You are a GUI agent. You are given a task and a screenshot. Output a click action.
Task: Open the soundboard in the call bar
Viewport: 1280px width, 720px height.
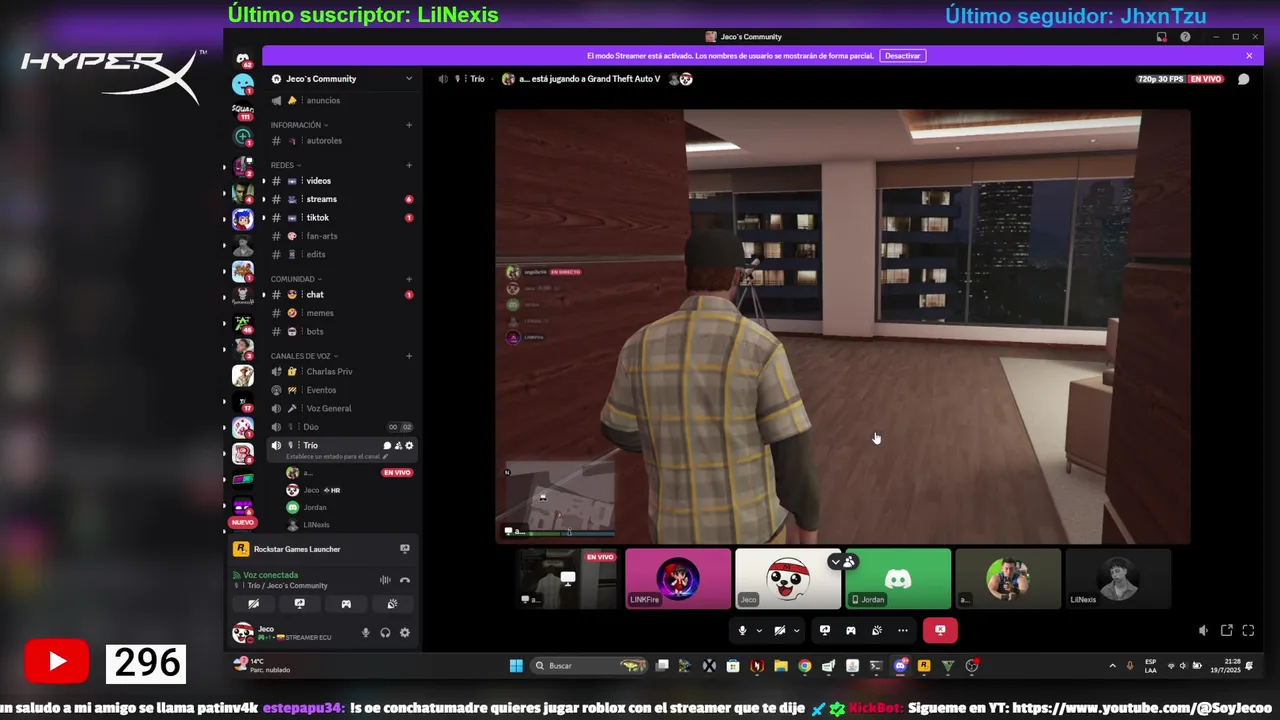877,630
